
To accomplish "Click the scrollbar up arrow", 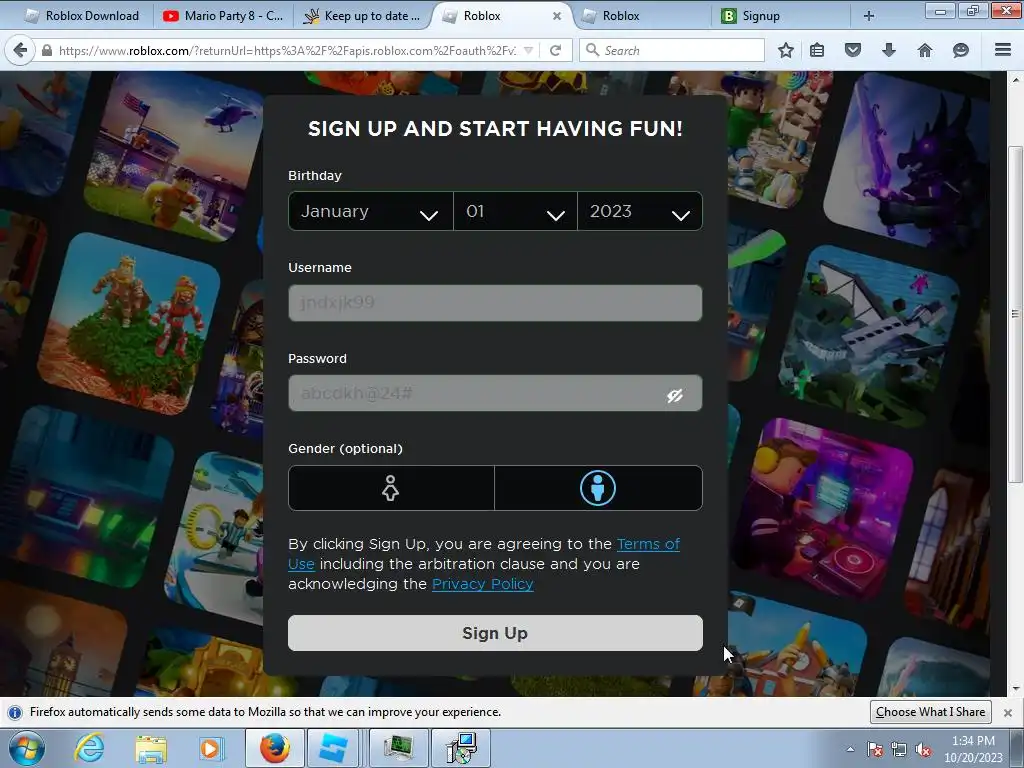I will tap(1016, 80).
